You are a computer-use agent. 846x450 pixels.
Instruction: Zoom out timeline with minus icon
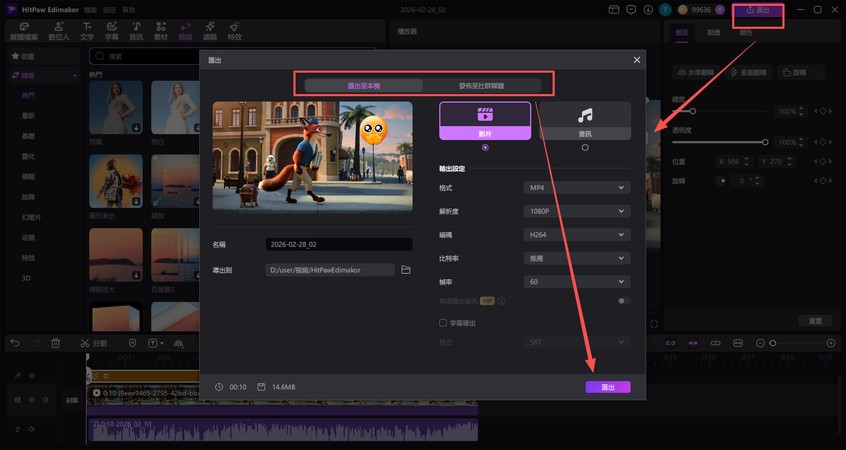760,343
